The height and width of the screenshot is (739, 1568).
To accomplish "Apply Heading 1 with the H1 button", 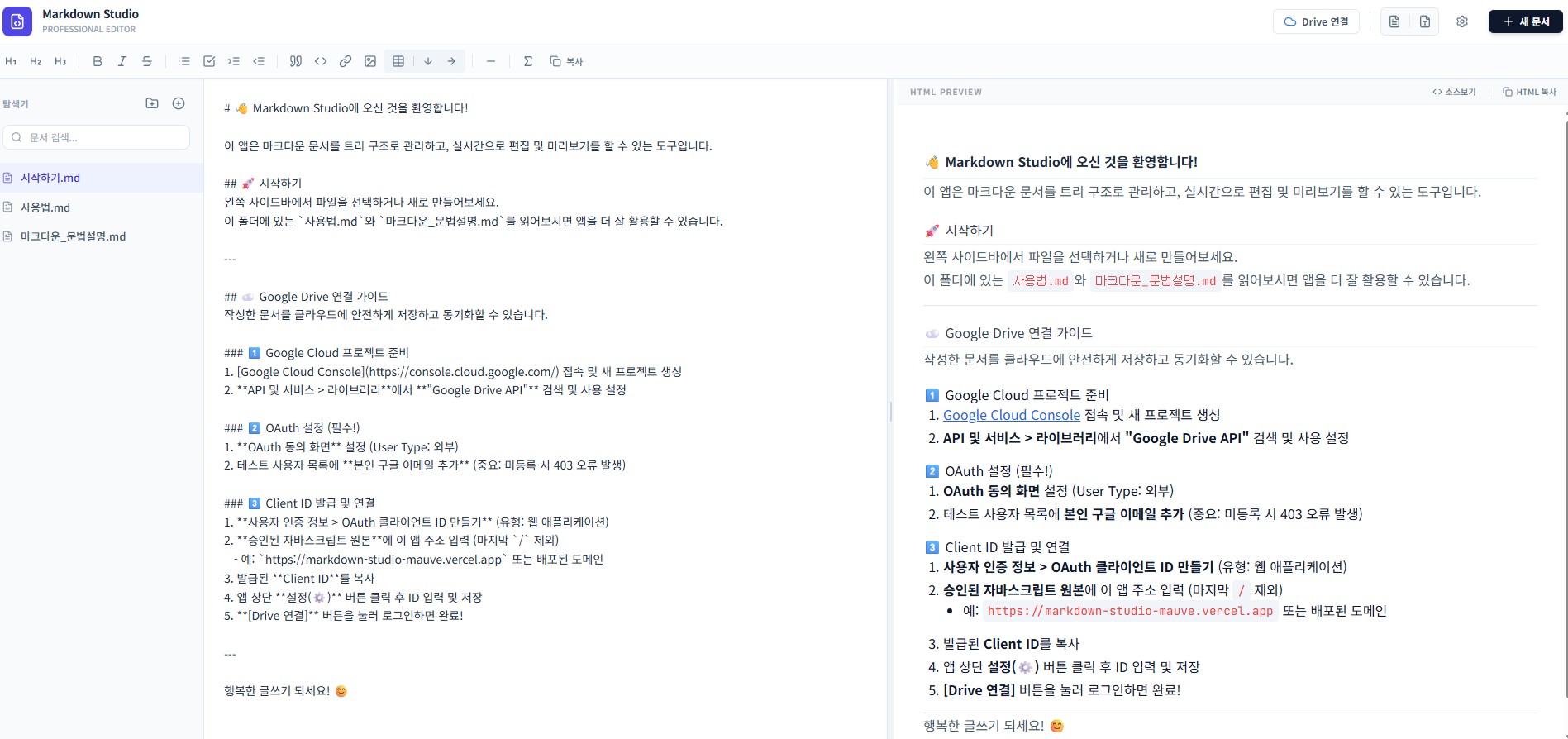I will tap(11, 61).
